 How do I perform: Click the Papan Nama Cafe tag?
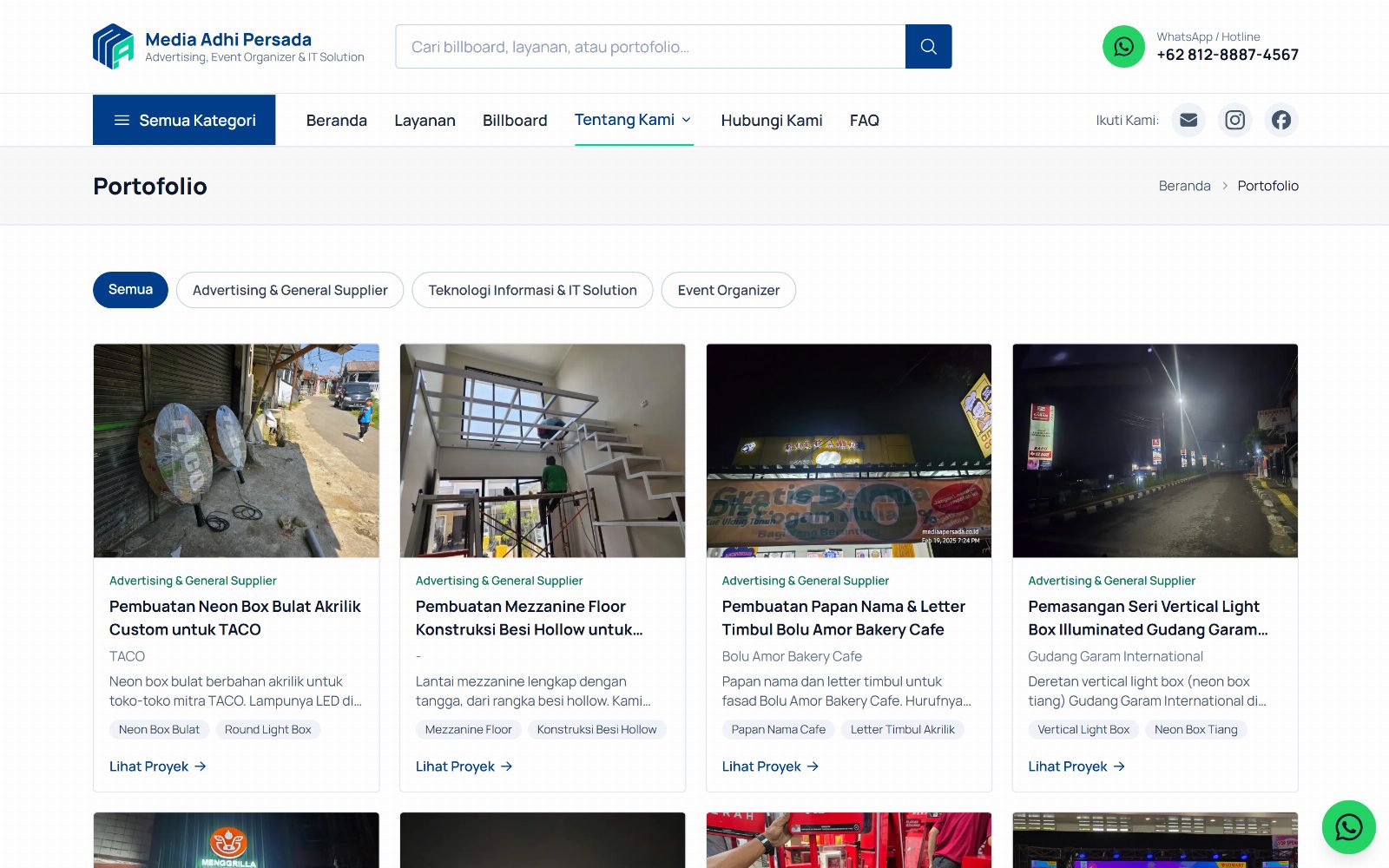[x=779, y=730]
